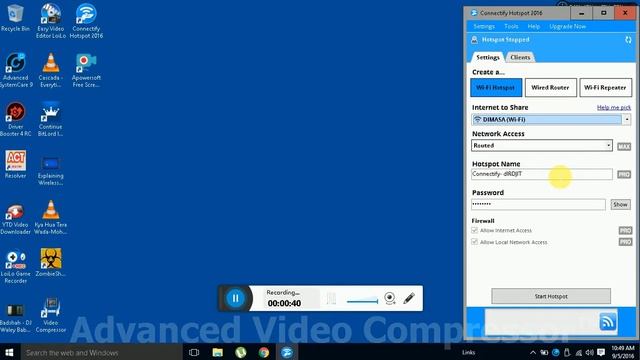
Task: Click the PRO badge beside Allow Local Network Access
Action: (x=625, y=242)
